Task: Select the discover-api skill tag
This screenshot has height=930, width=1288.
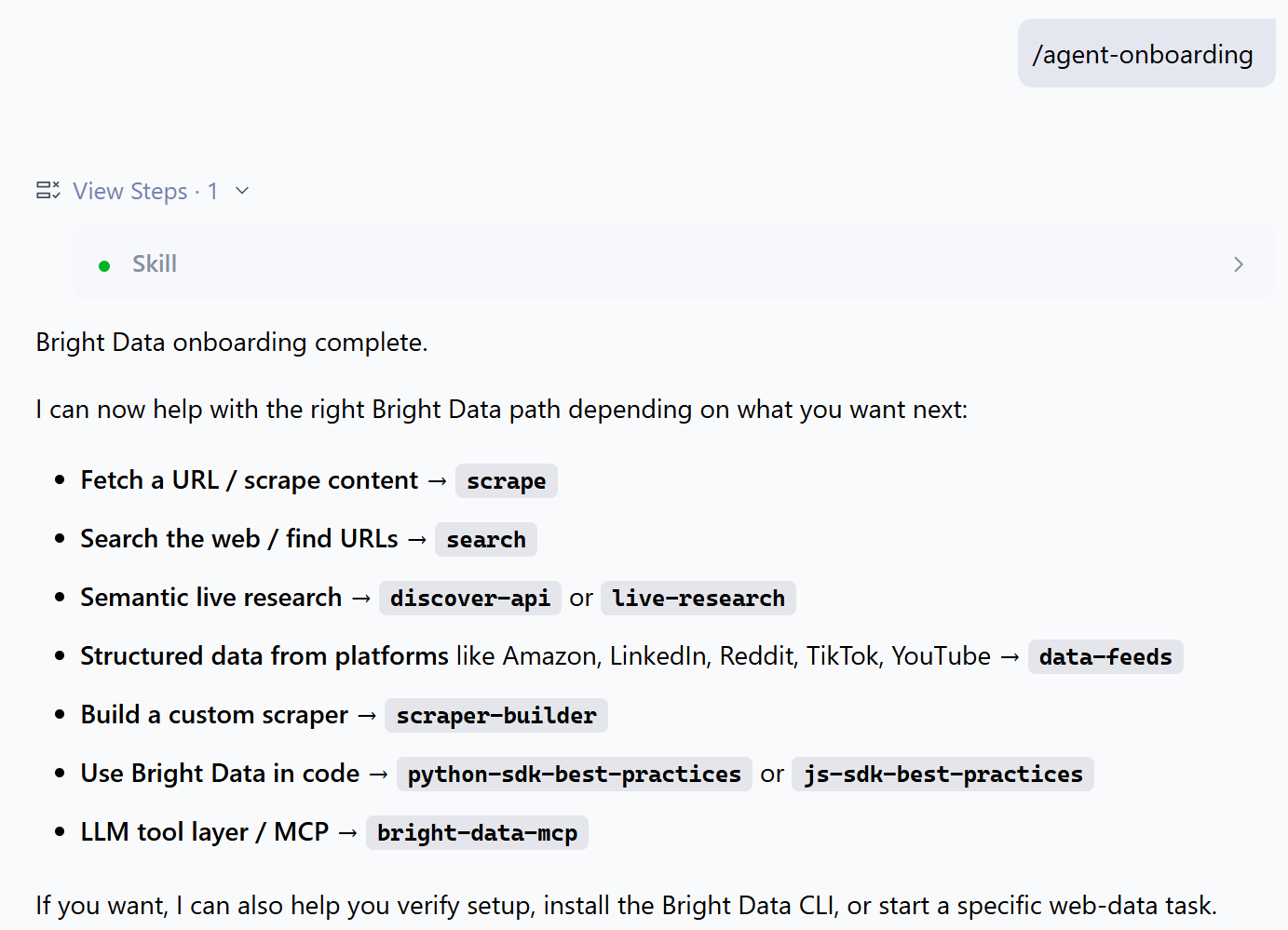Action: [x=469, y=599]
